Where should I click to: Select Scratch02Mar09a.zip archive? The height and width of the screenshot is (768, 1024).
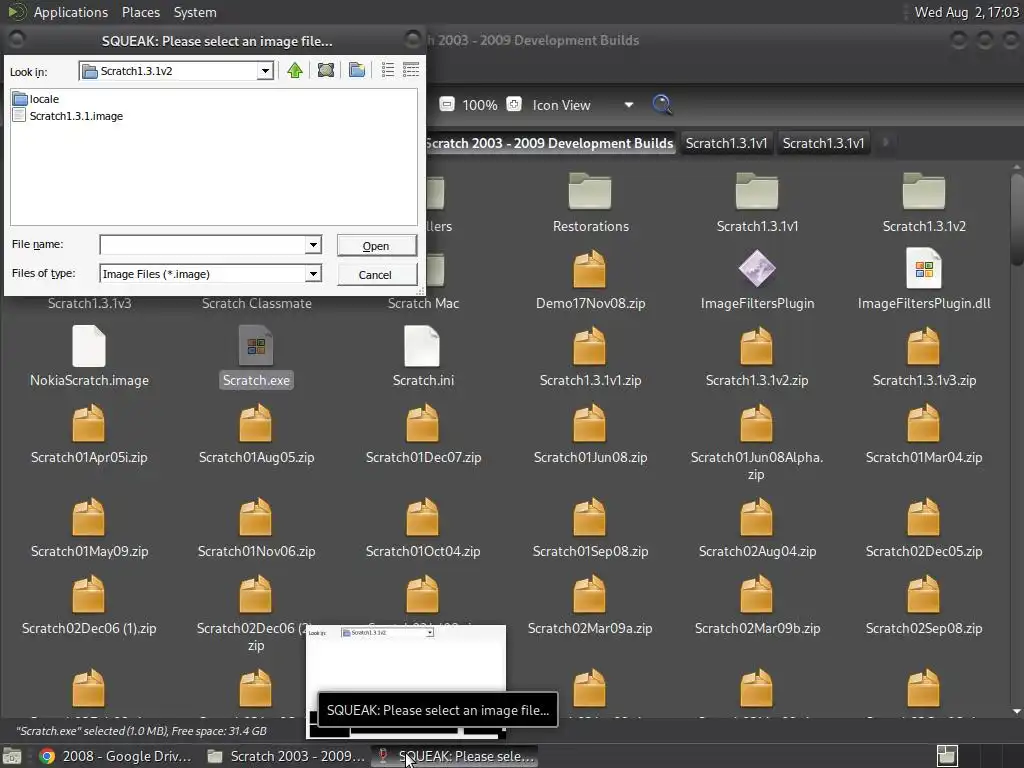coord(590,605)
